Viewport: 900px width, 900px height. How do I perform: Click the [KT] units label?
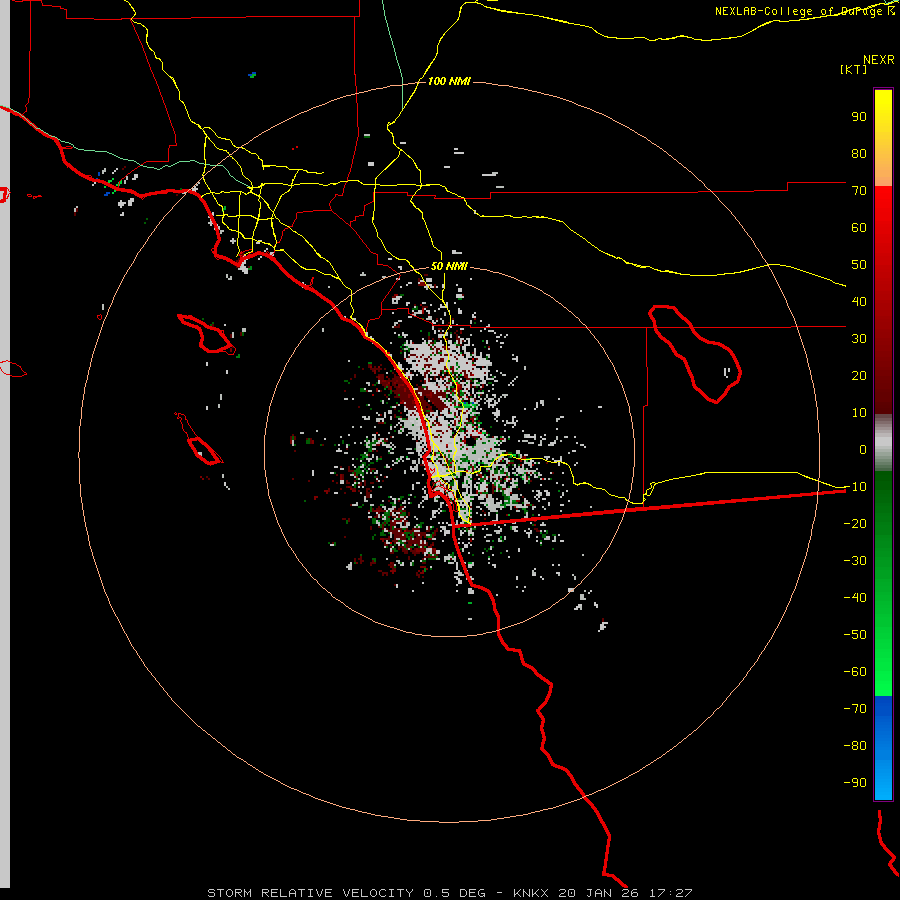853,69
